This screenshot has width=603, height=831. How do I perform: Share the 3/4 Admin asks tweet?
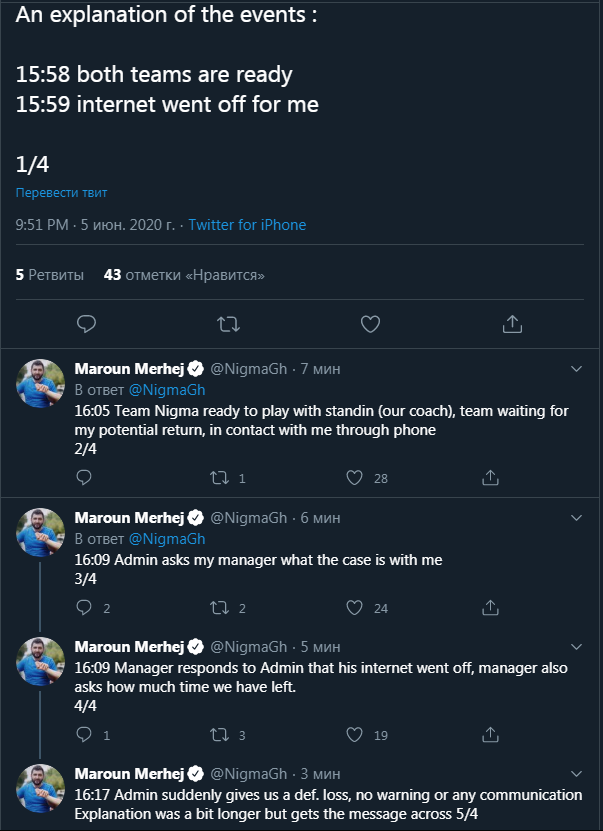coord(490,607)
